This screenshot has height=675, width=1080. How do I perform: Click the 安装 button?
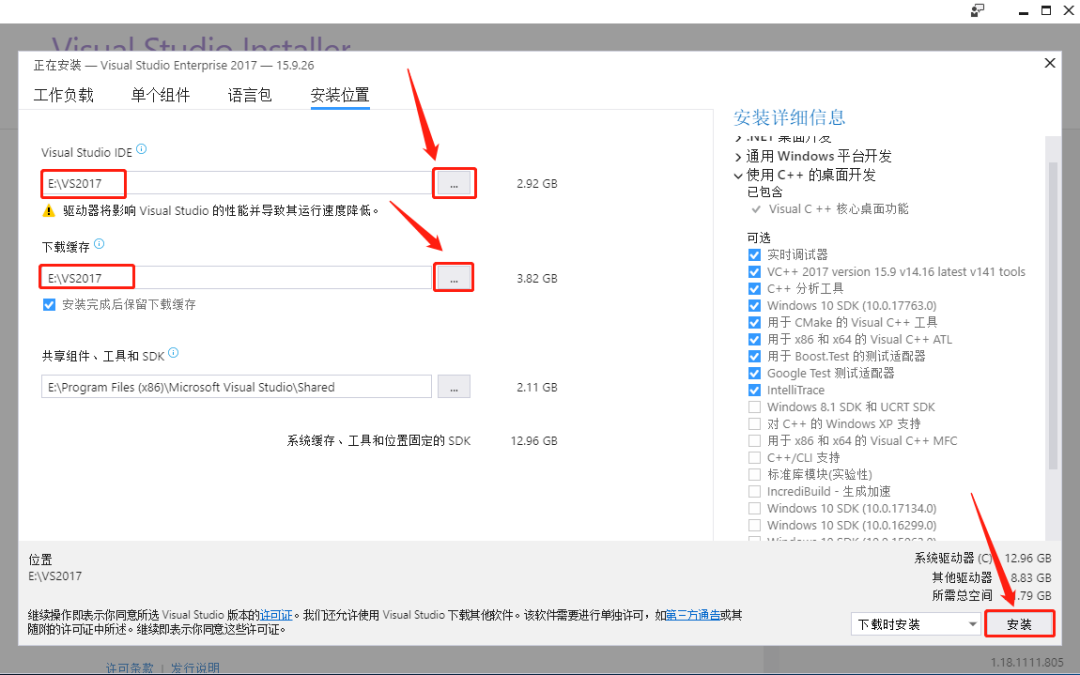(1019, 625)
